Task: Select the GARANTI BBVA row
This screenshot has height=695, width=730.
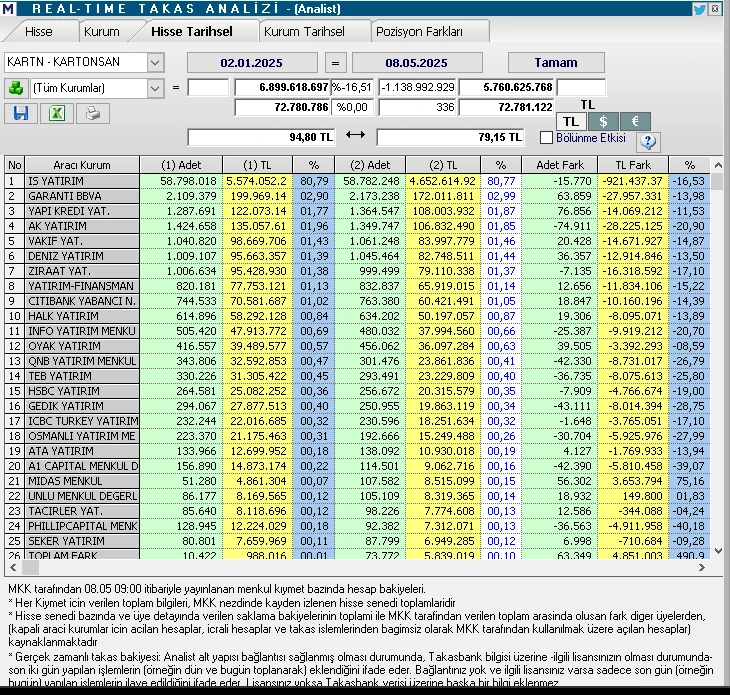Action: click(x=357, y=196)
